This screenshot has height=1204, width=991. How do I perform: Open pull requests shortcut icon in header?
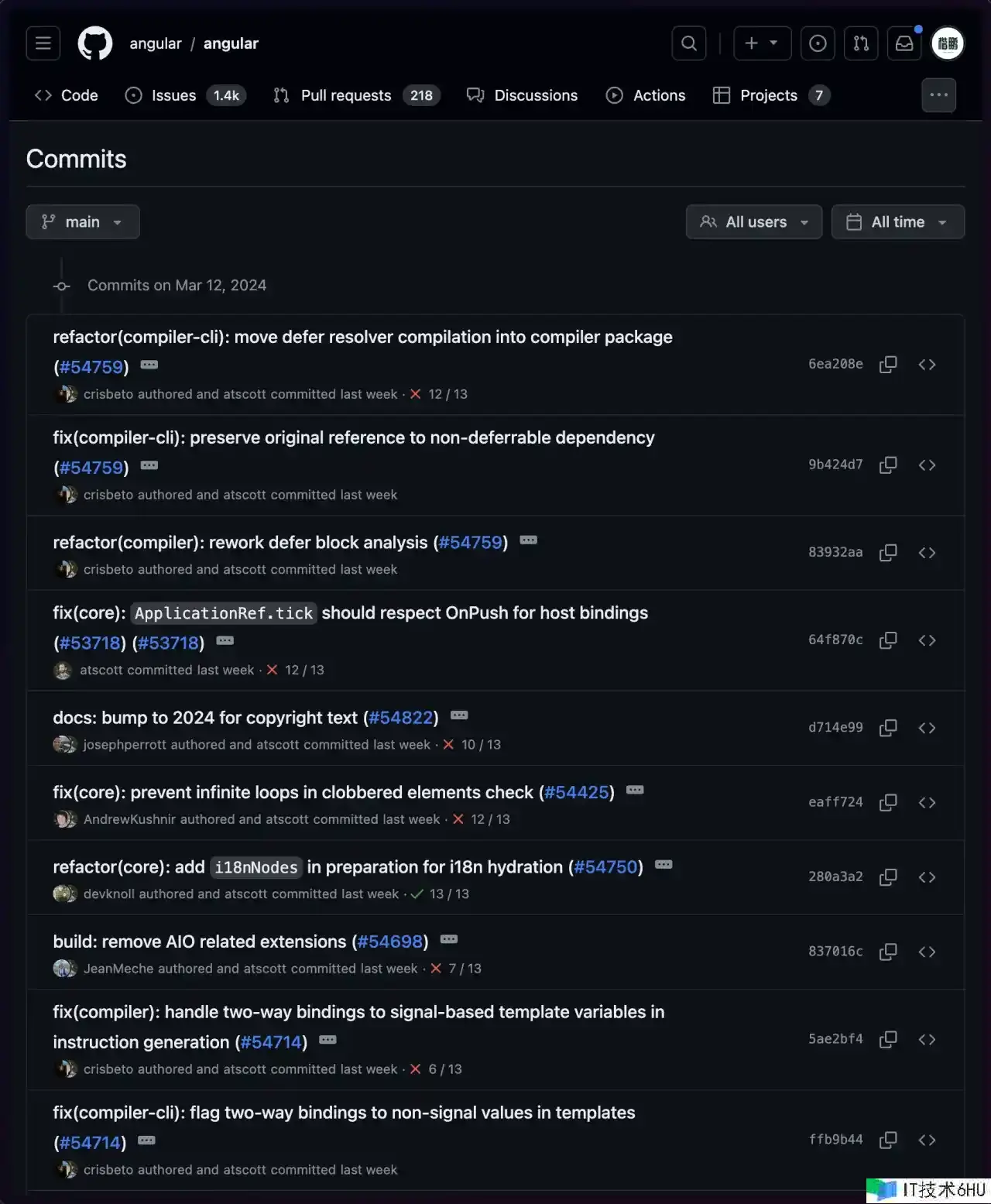(x=861, y=43)
